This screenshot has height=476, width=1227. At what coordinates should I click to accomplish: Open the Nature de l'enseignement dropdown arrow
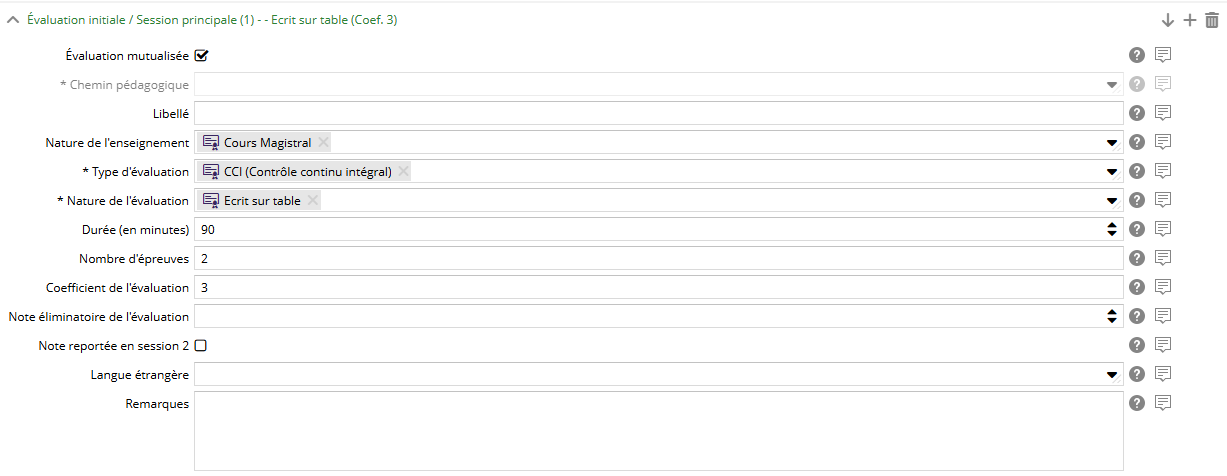coord(1112,143)
